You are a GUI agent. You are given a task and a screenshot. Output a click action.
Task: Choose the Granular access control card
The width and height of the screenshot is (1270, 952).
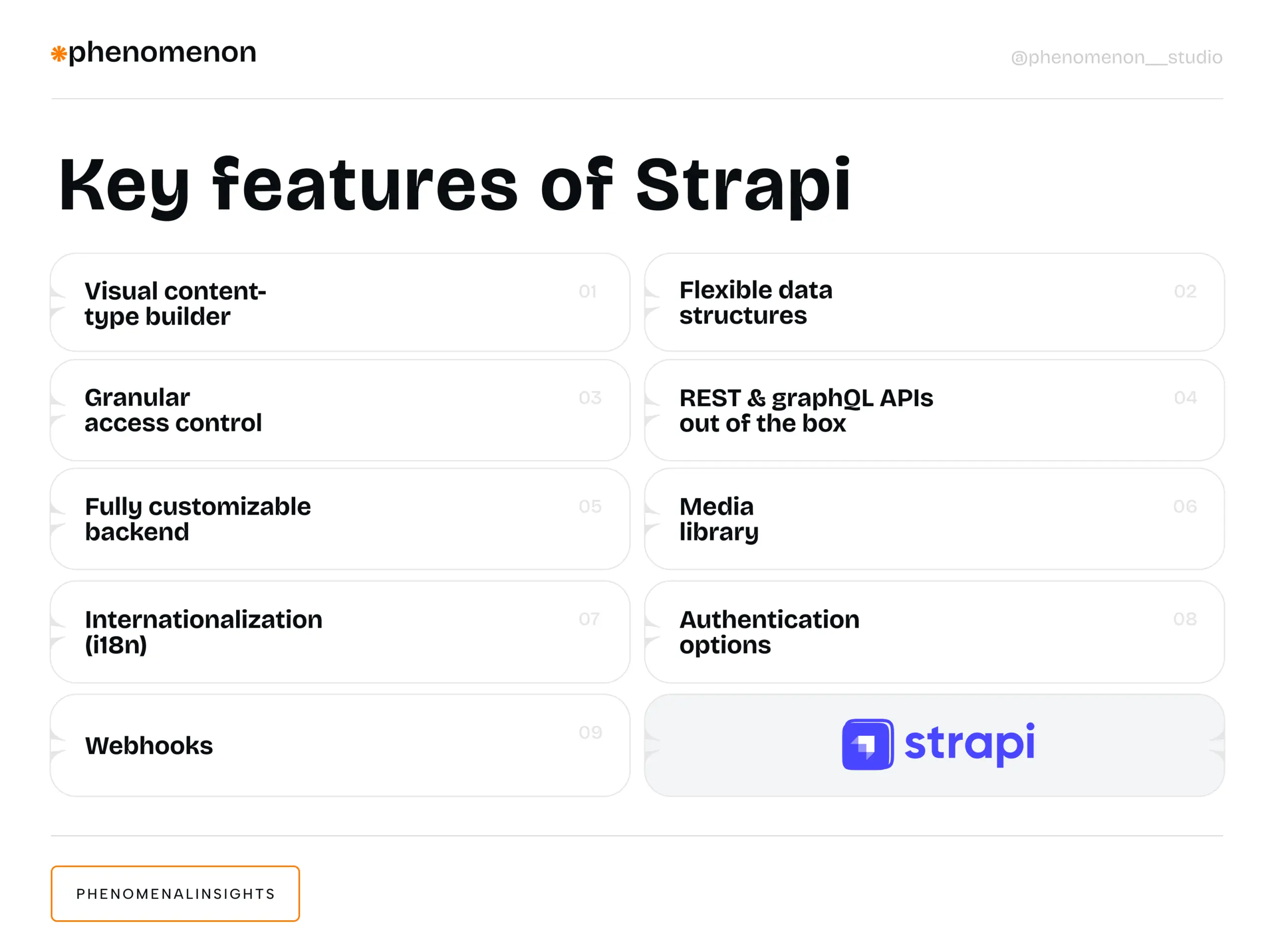click(x=340, y=410)
